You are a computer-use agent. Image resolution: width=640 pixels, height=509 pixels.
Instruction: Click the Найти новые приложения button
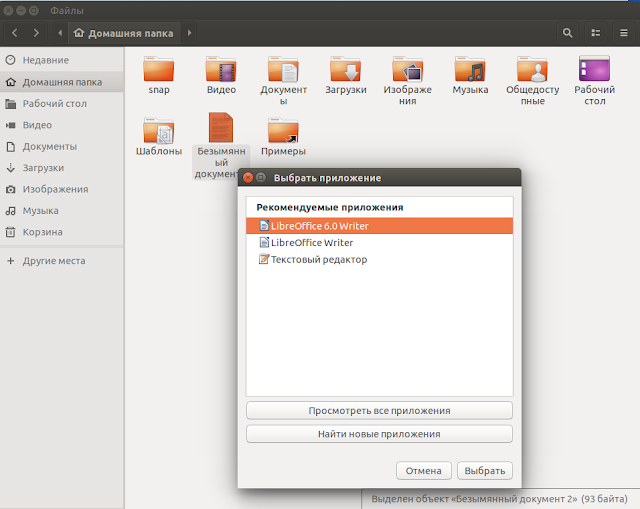point(379,434)
